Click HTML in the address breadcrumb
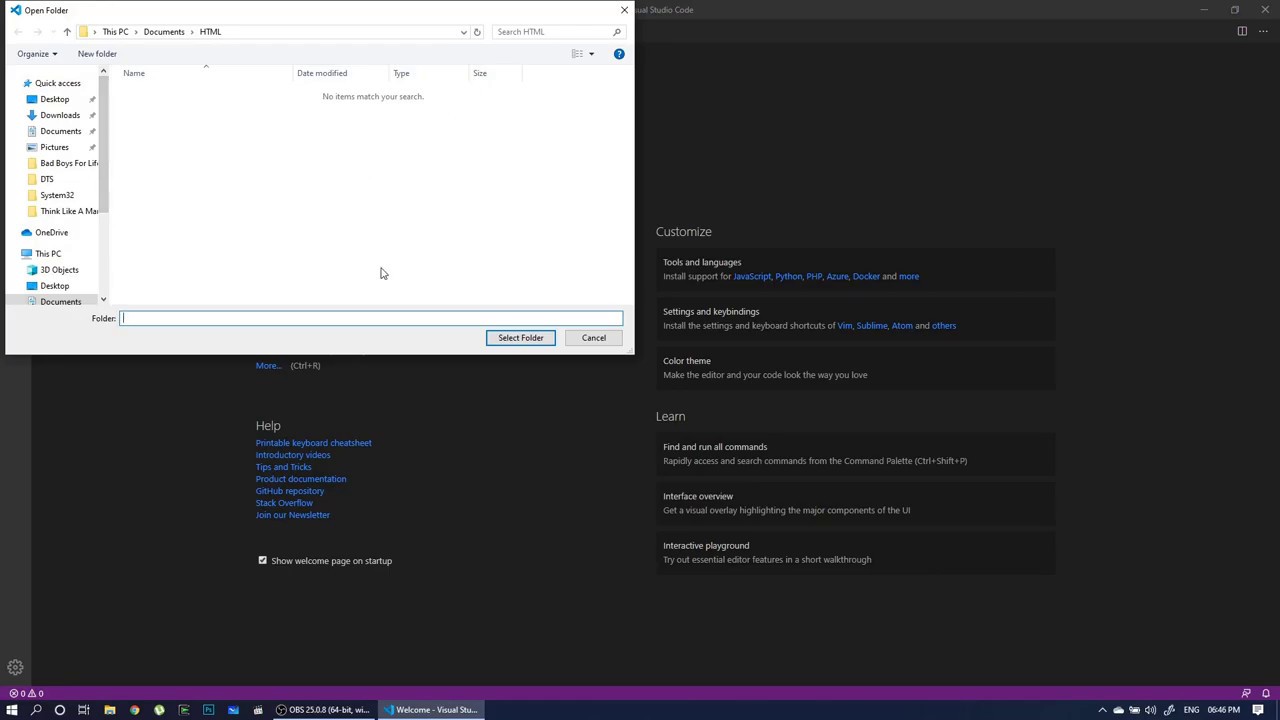This screenshot has height=720, width=1280. point(210,32)
